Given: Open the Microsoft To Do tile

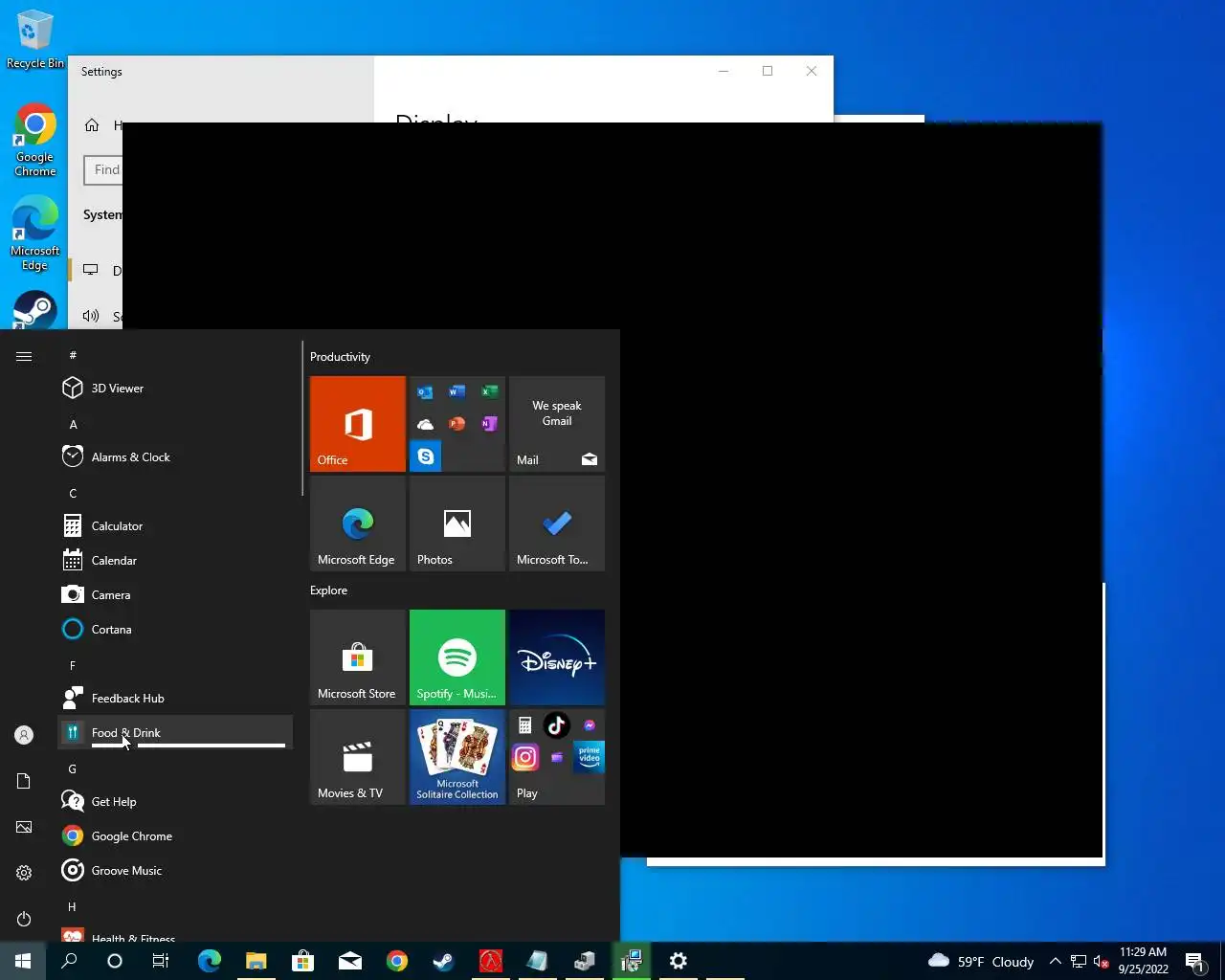Looking at the screenshot, I should tap(557, 523).
